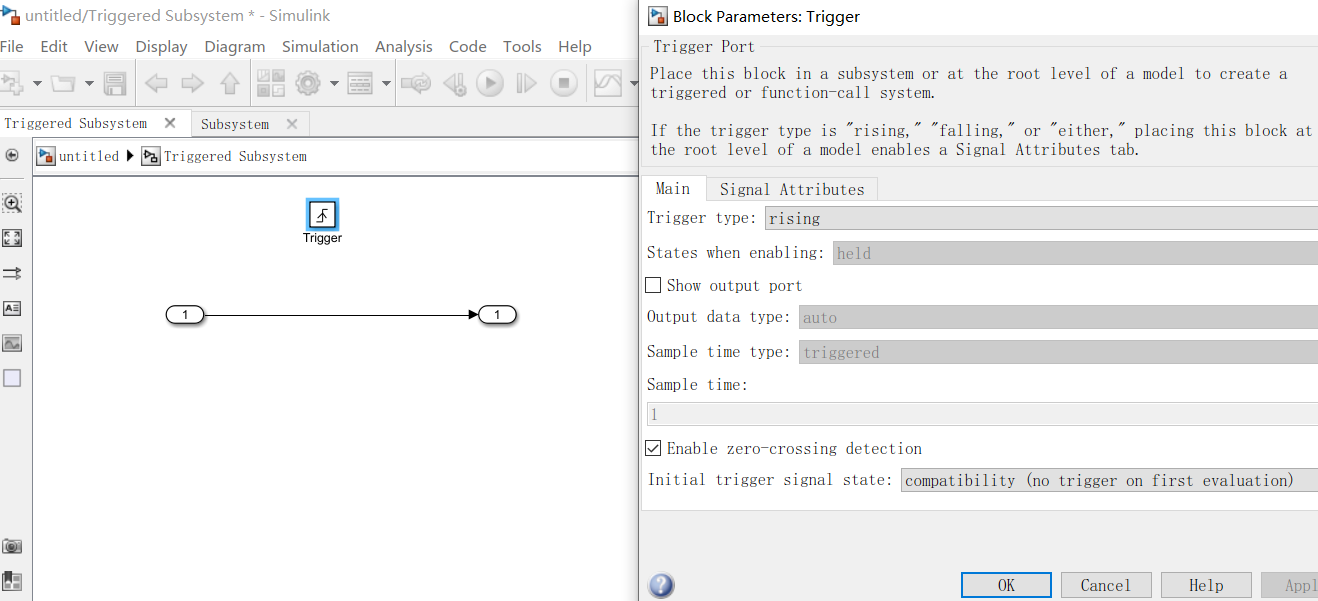Open the Code menu
This screenshot has height=601, width=1318.
pos(468,46)
